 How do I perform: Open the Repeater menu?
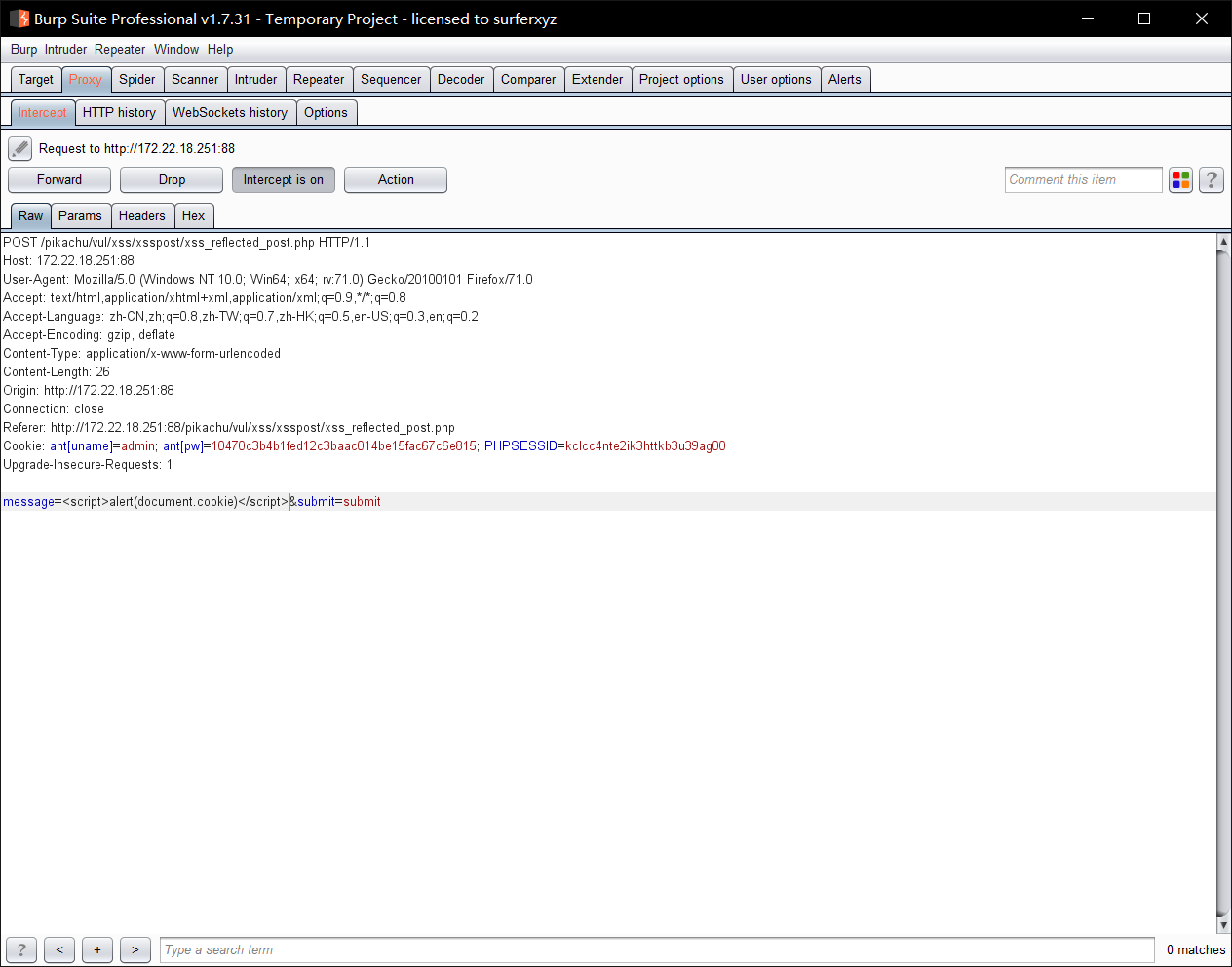coord(120,49)
